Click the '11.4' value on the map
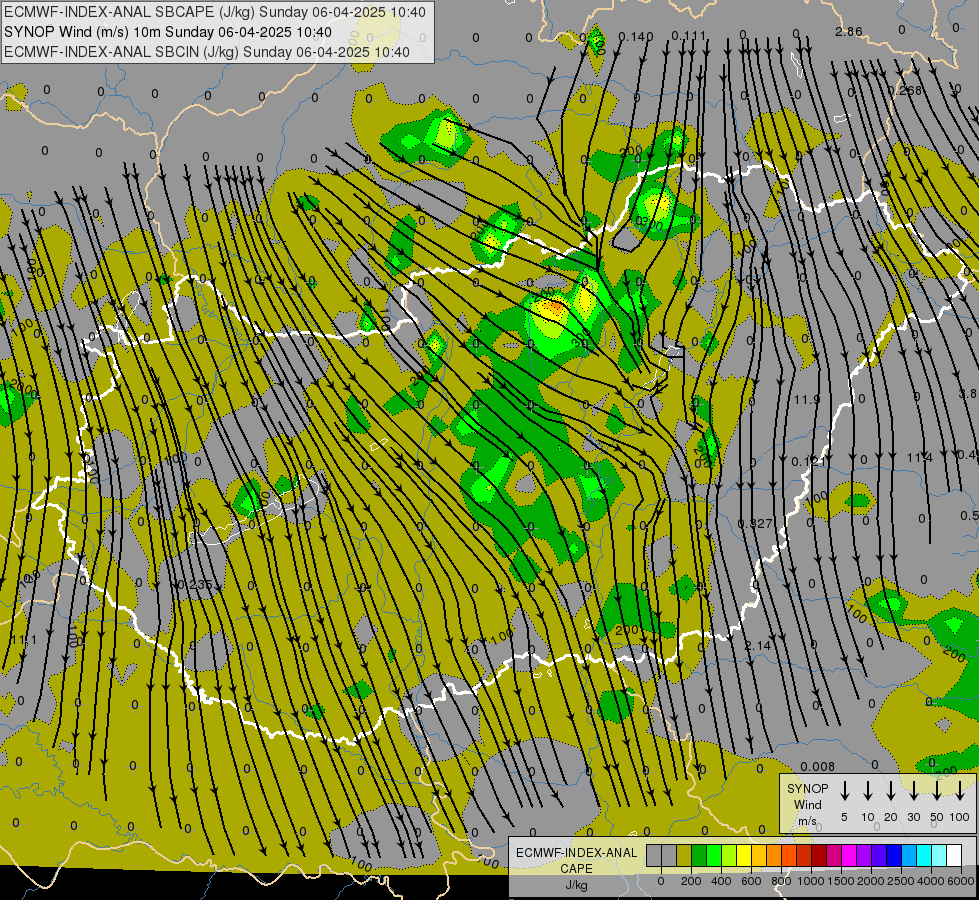The height and width of the screenshot is (900, 979). tap(920, 458)
